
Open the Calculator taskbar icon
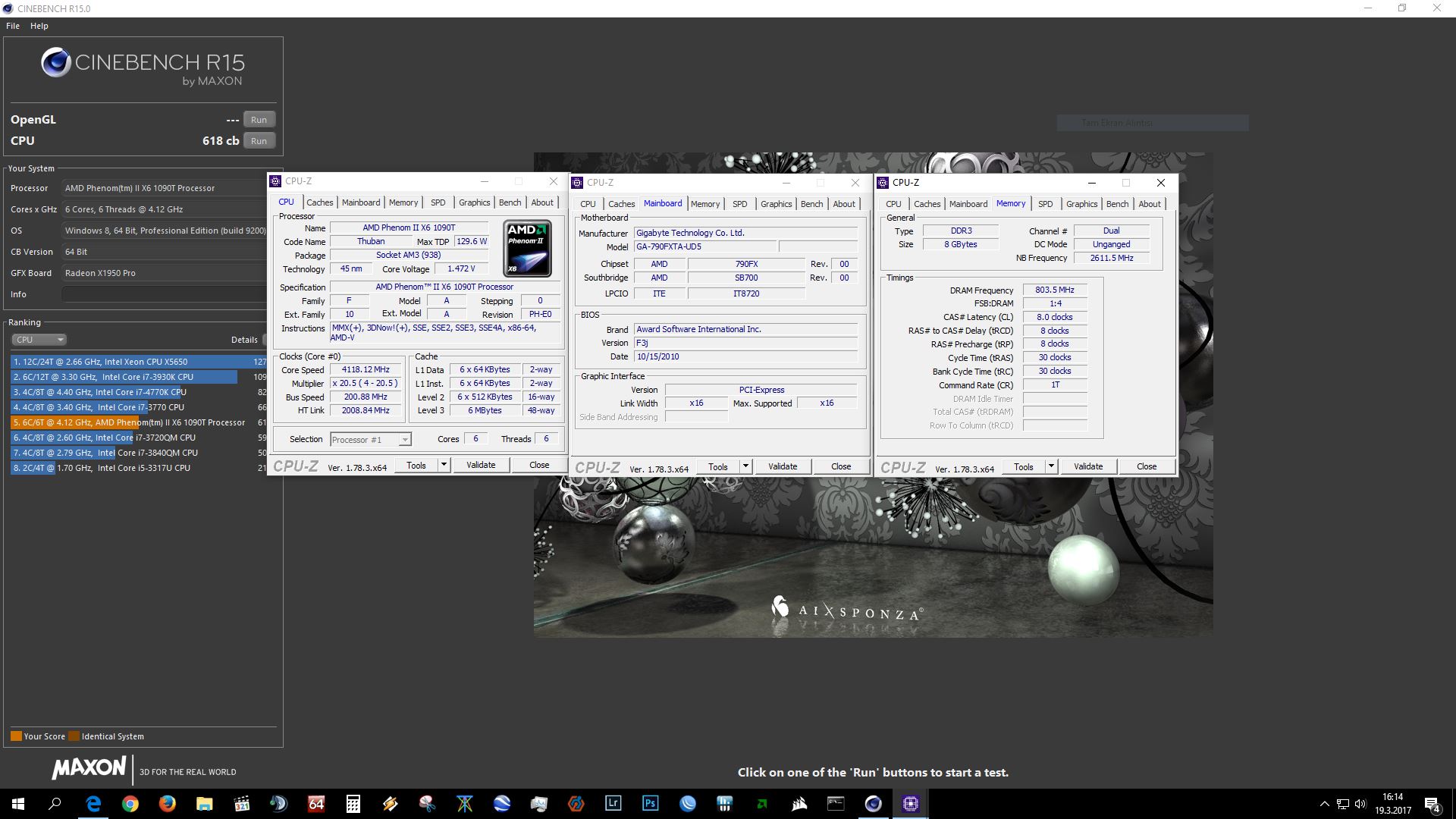353,804
